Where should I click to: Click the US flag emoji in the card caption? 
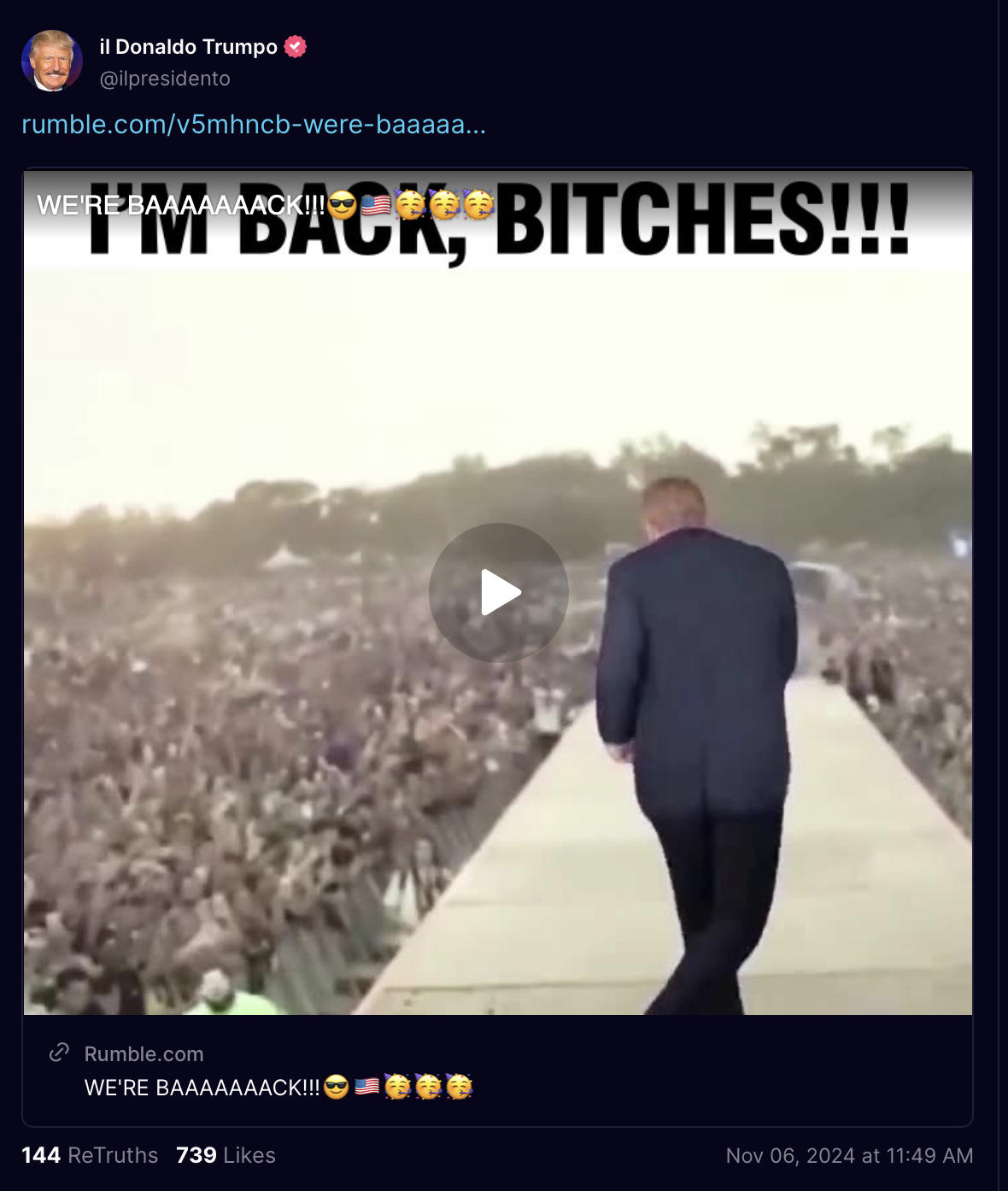pyautogui.click(x=366, y=1087)
